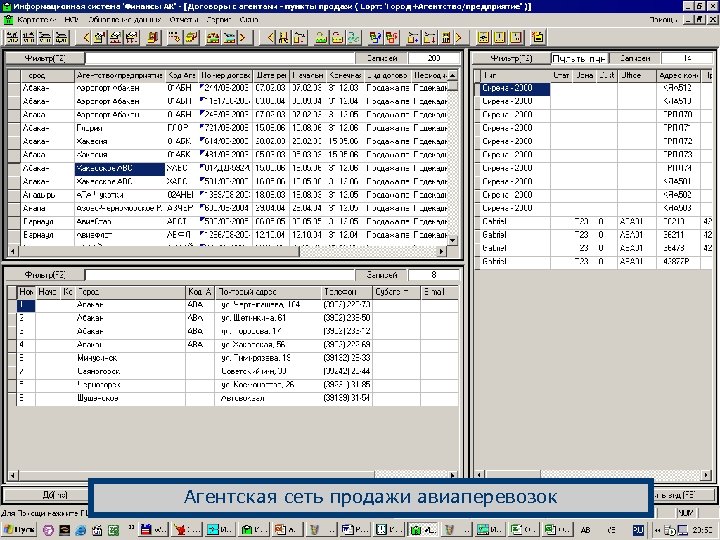Open the Картотеки menu

(x=37, y=20)
